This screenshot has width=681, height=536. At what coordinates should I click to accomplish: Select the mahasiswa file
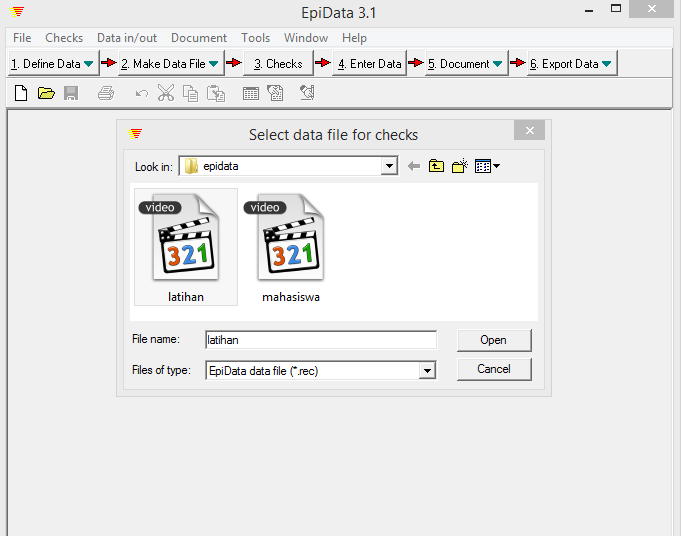[x=291, y=247]
